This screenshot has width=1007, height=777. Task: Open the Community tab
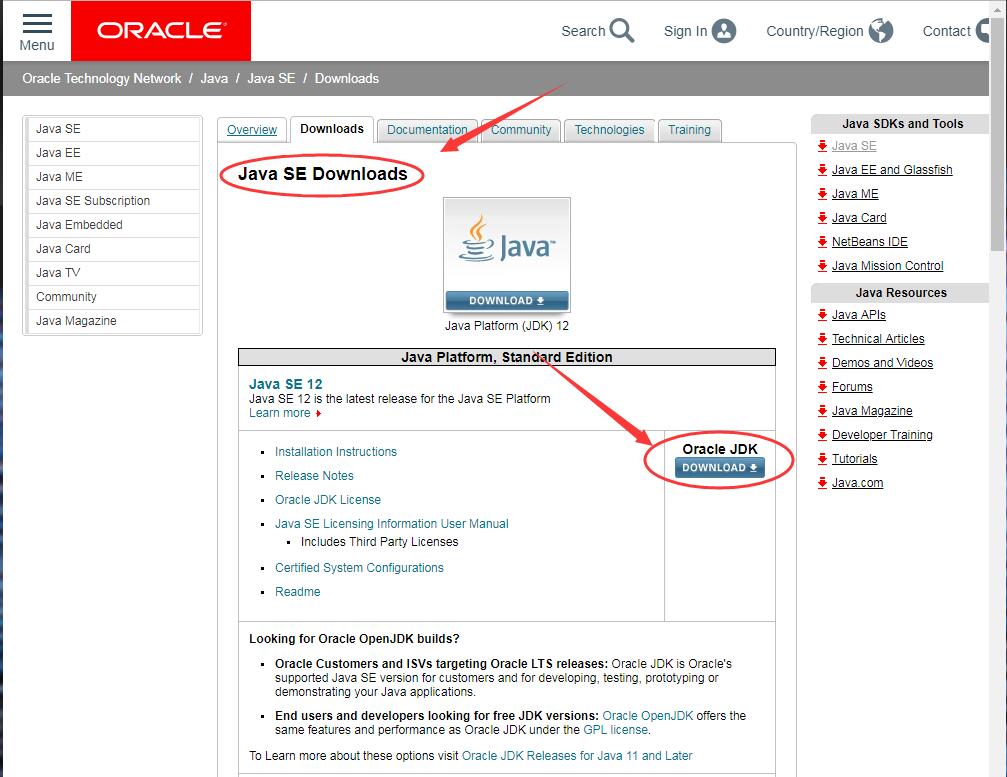(x=521, y=130)
